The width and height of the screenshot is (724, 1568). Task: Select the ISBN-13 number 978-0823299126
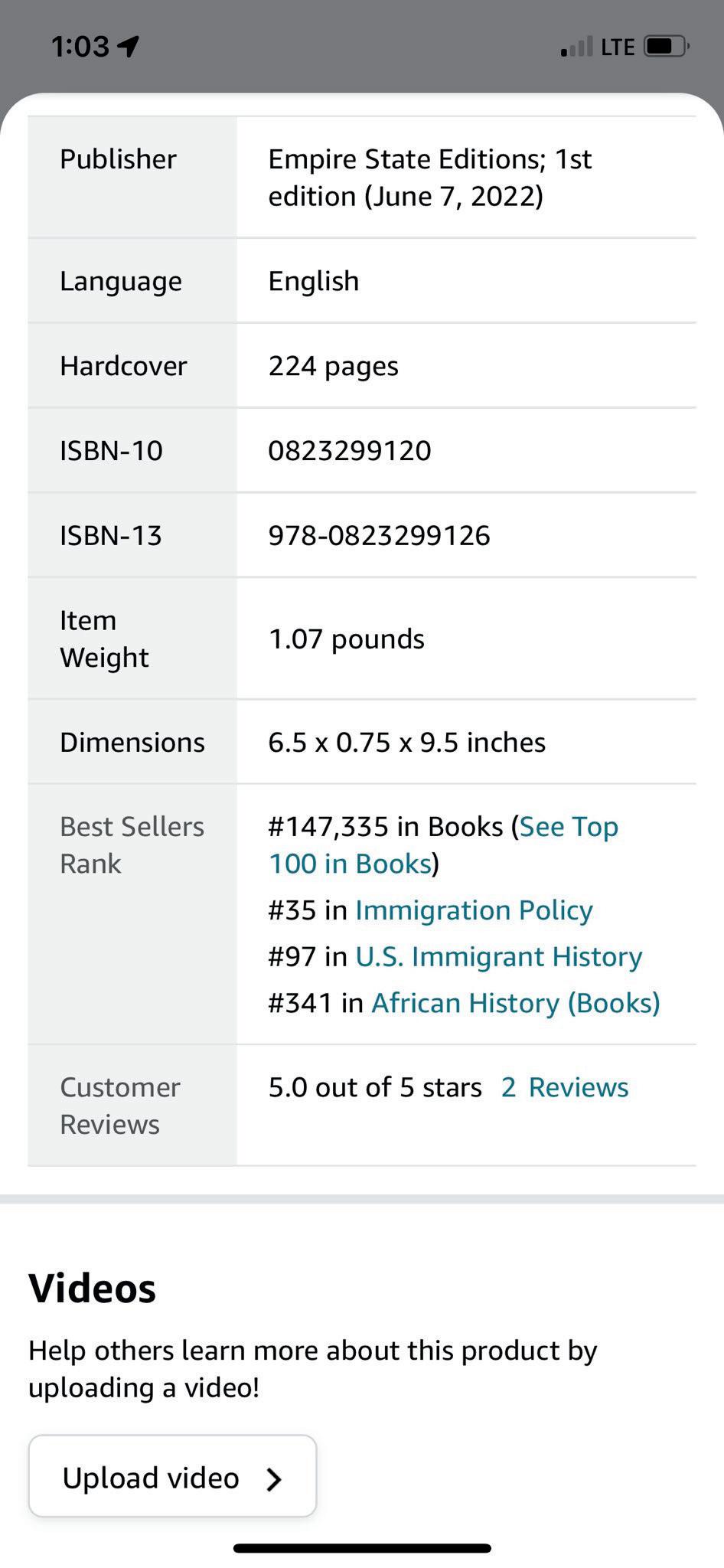click(x=379, y=536)
